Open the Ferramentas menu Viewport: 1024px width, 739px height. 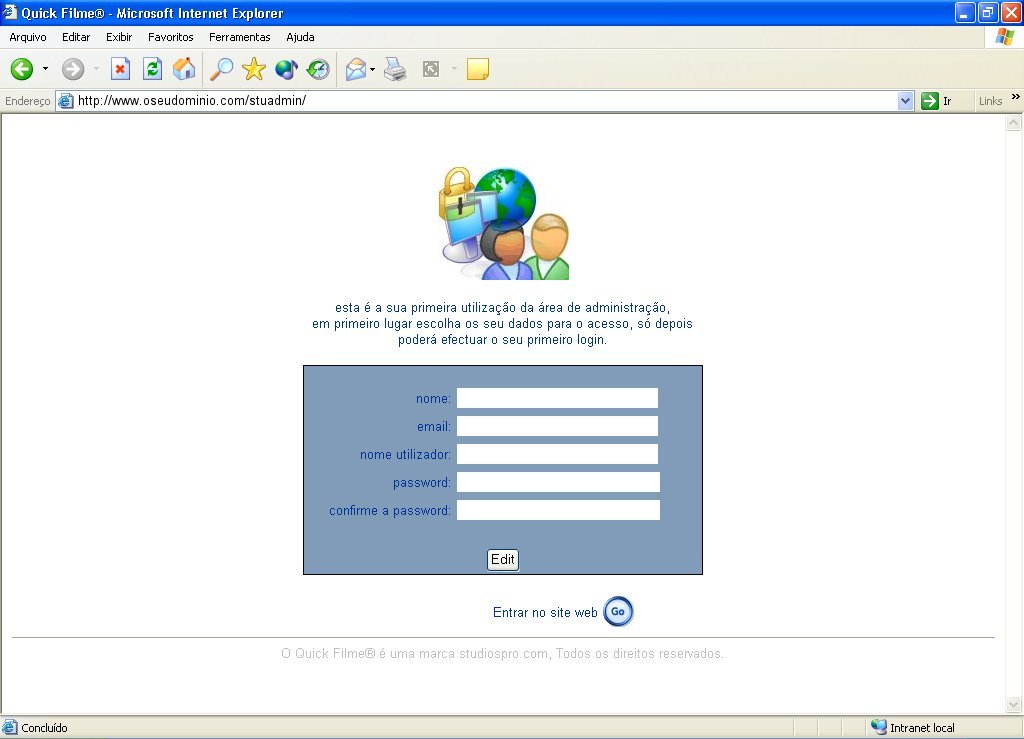[239, 37]
